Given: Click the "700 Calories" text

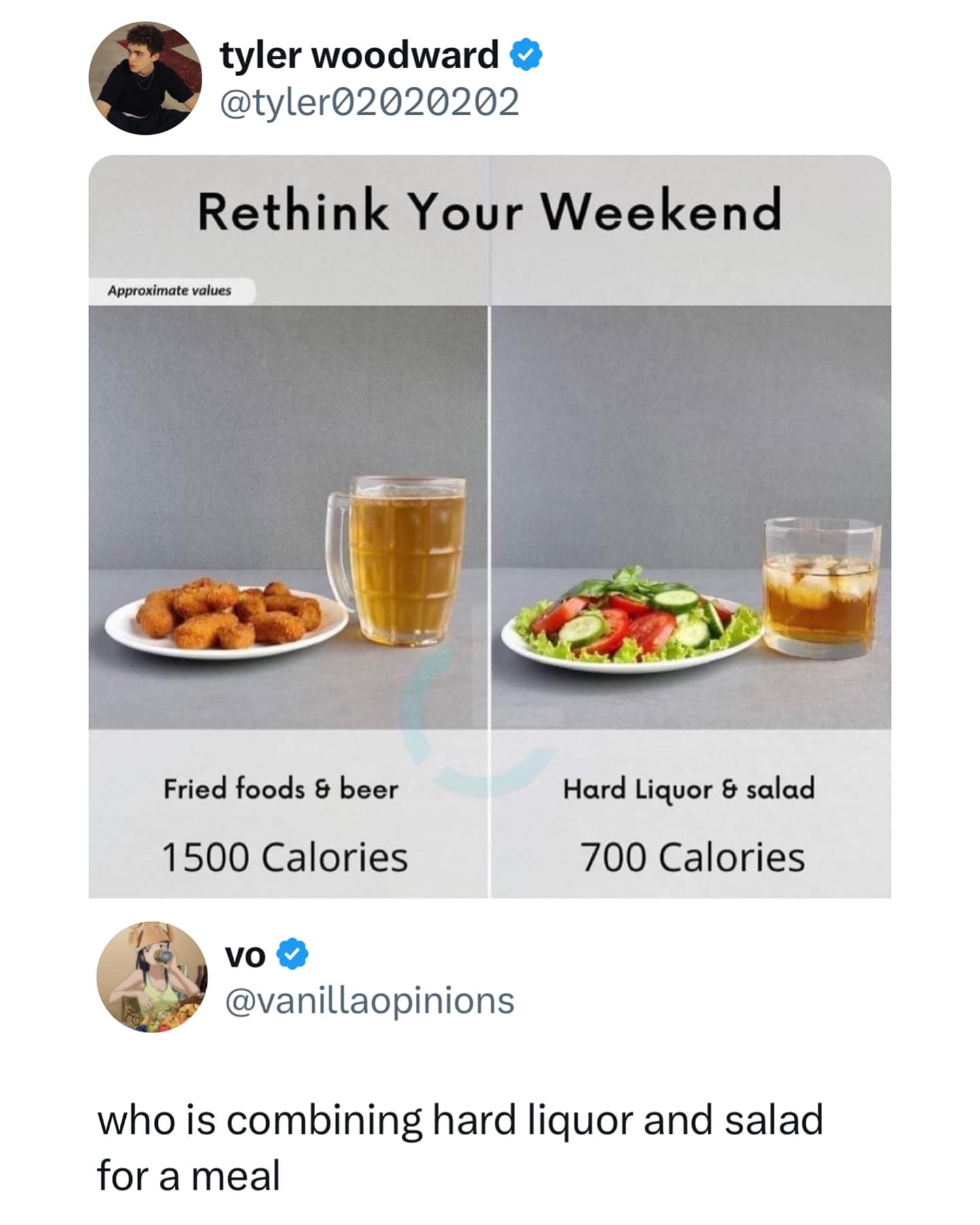Looking at the screenshot, I should (x=692, y=857).
